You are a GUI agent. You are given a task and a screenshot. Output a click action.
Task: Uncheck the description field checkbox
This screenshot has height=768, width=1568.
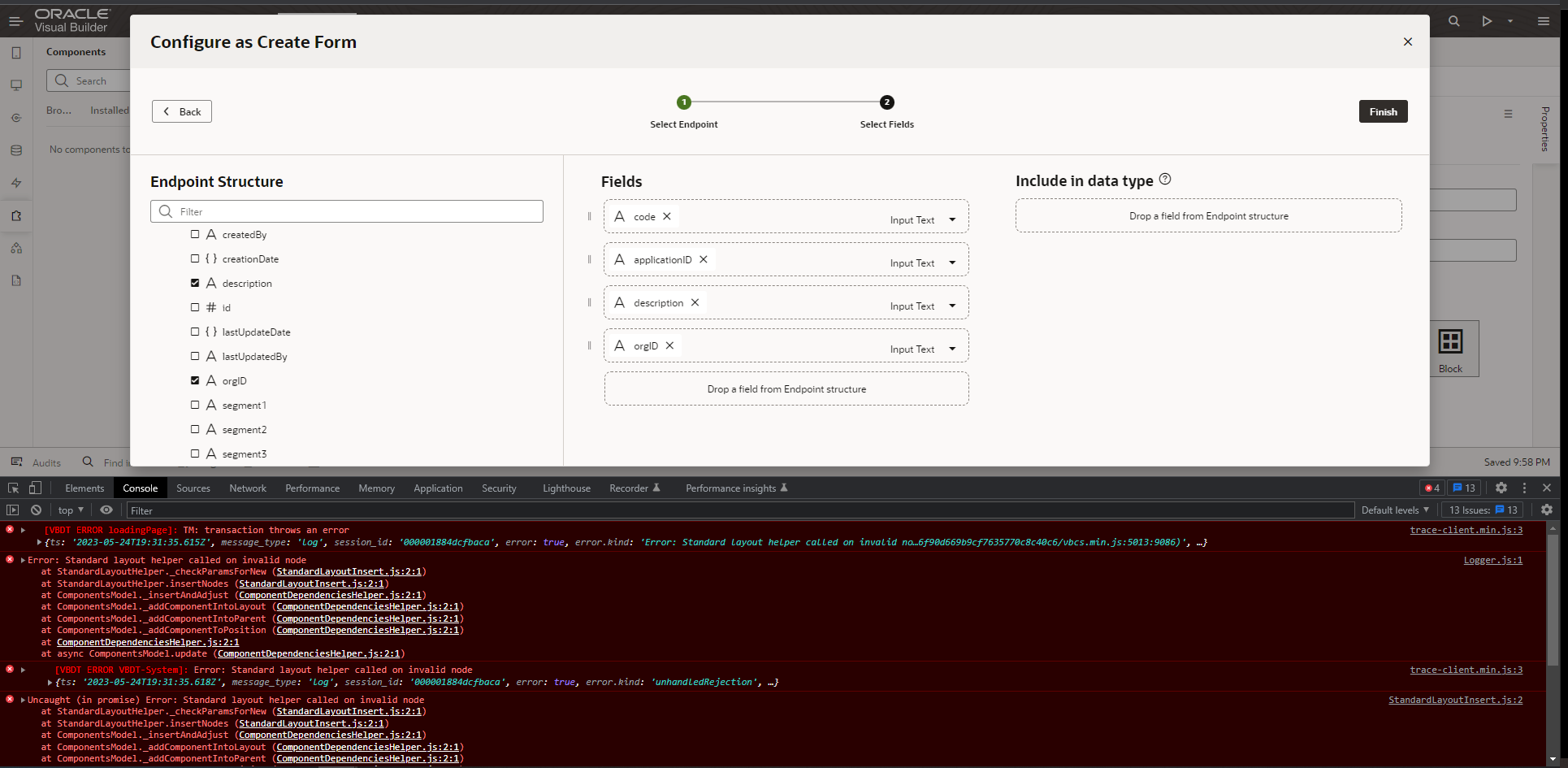(x=195, y=283)
